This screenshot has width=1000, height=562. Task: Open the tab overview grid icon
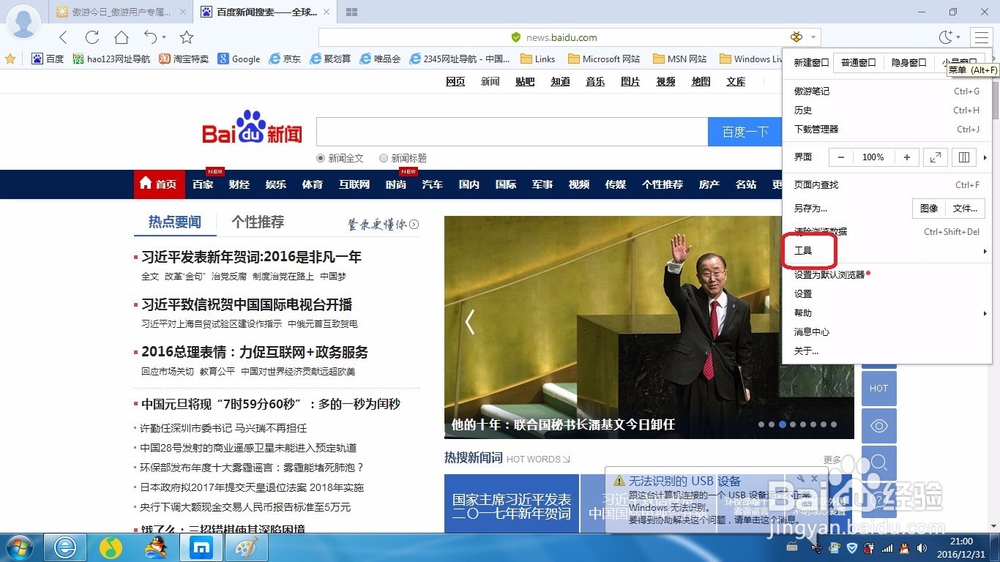pos(351,12)
